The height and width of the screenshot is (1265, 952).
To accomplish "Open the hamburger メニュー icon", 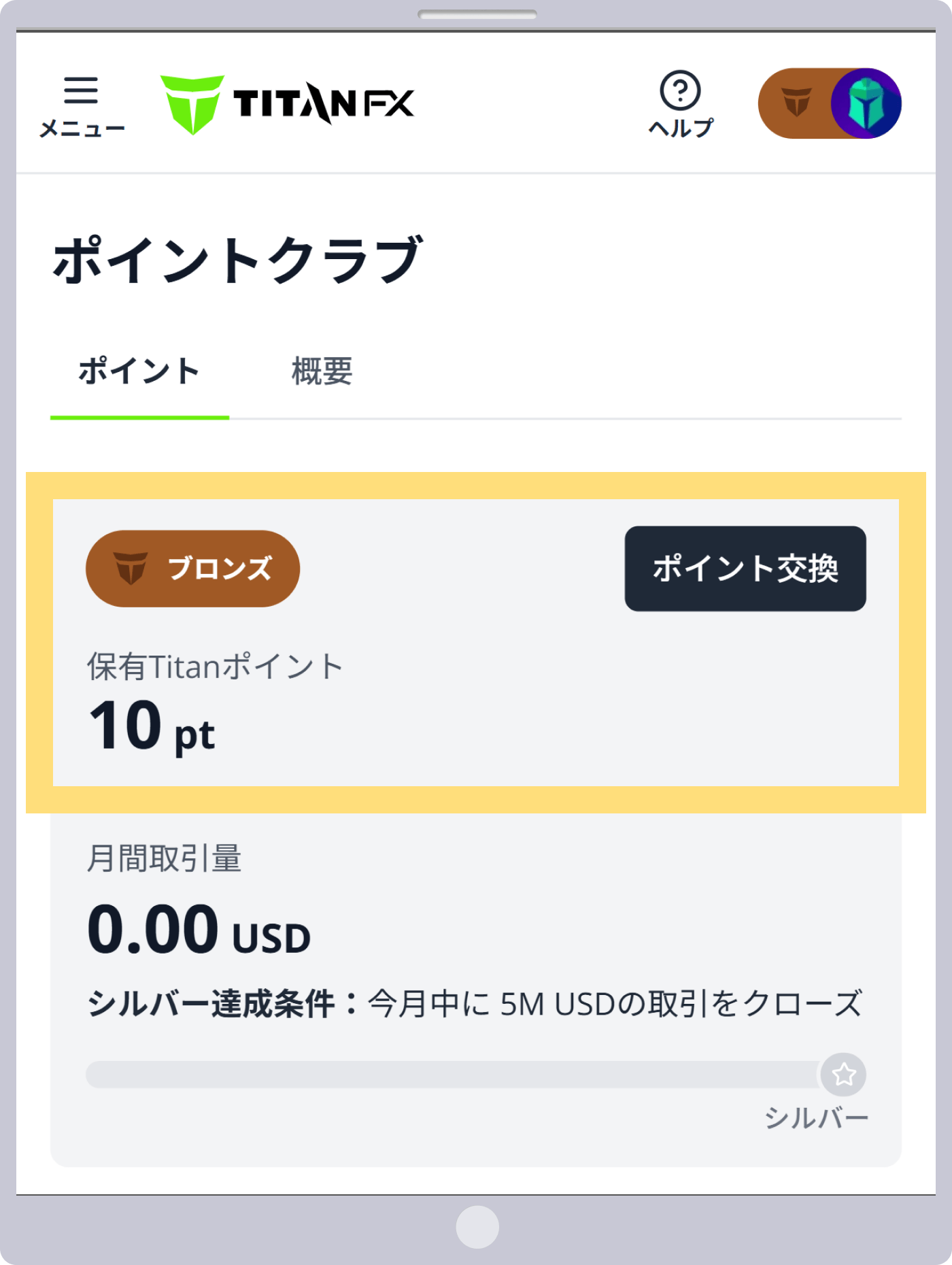I will [x=81, y=91].
